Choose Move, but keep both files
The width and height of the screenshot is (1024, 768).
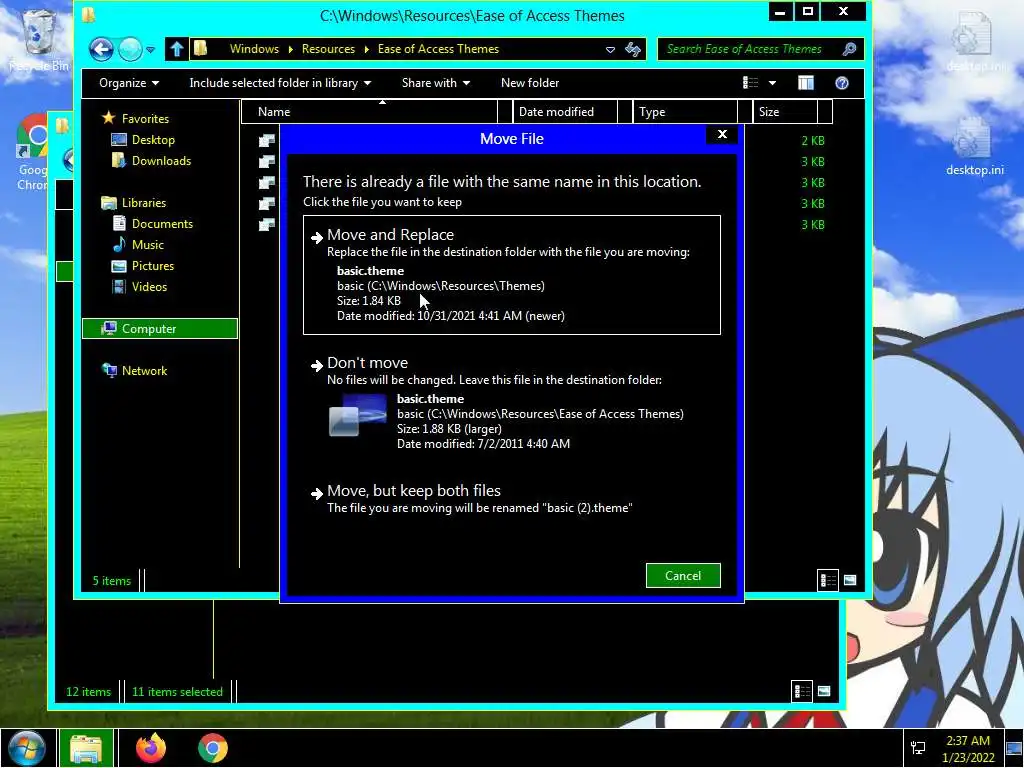pyautogui.click(x=511, y=499)
